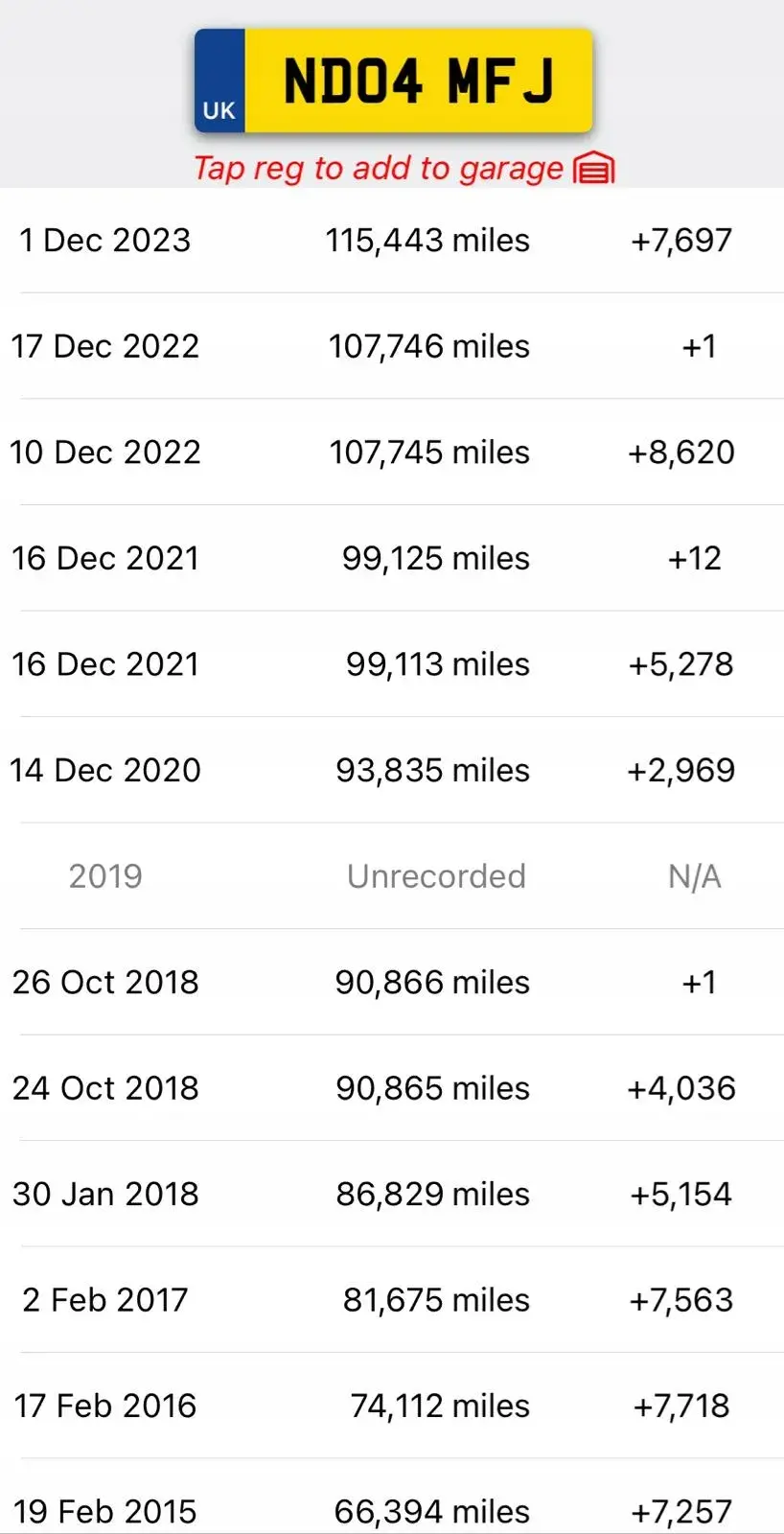Select the 90,865 miles reading
784x1534 pixels.
[432, 1088]
